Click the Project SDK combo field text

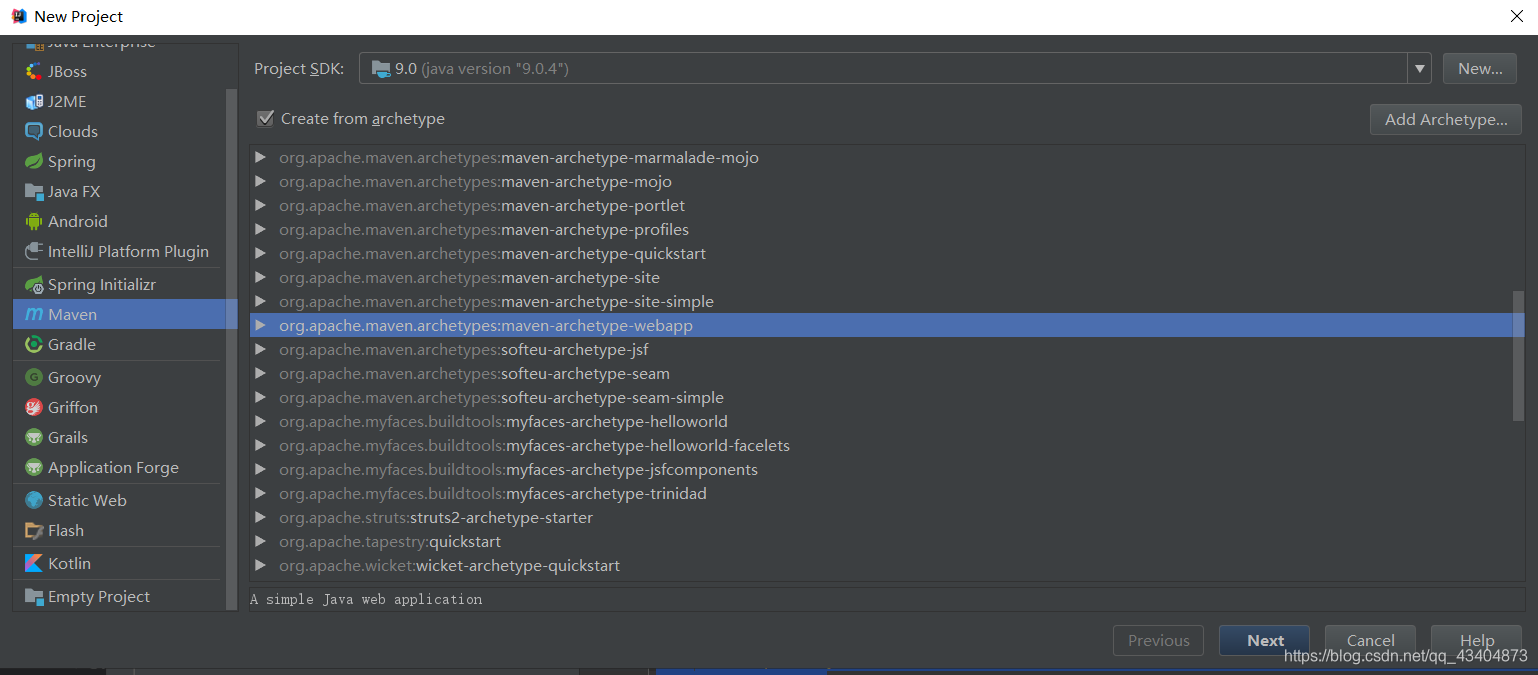click(x=482, y=68)
